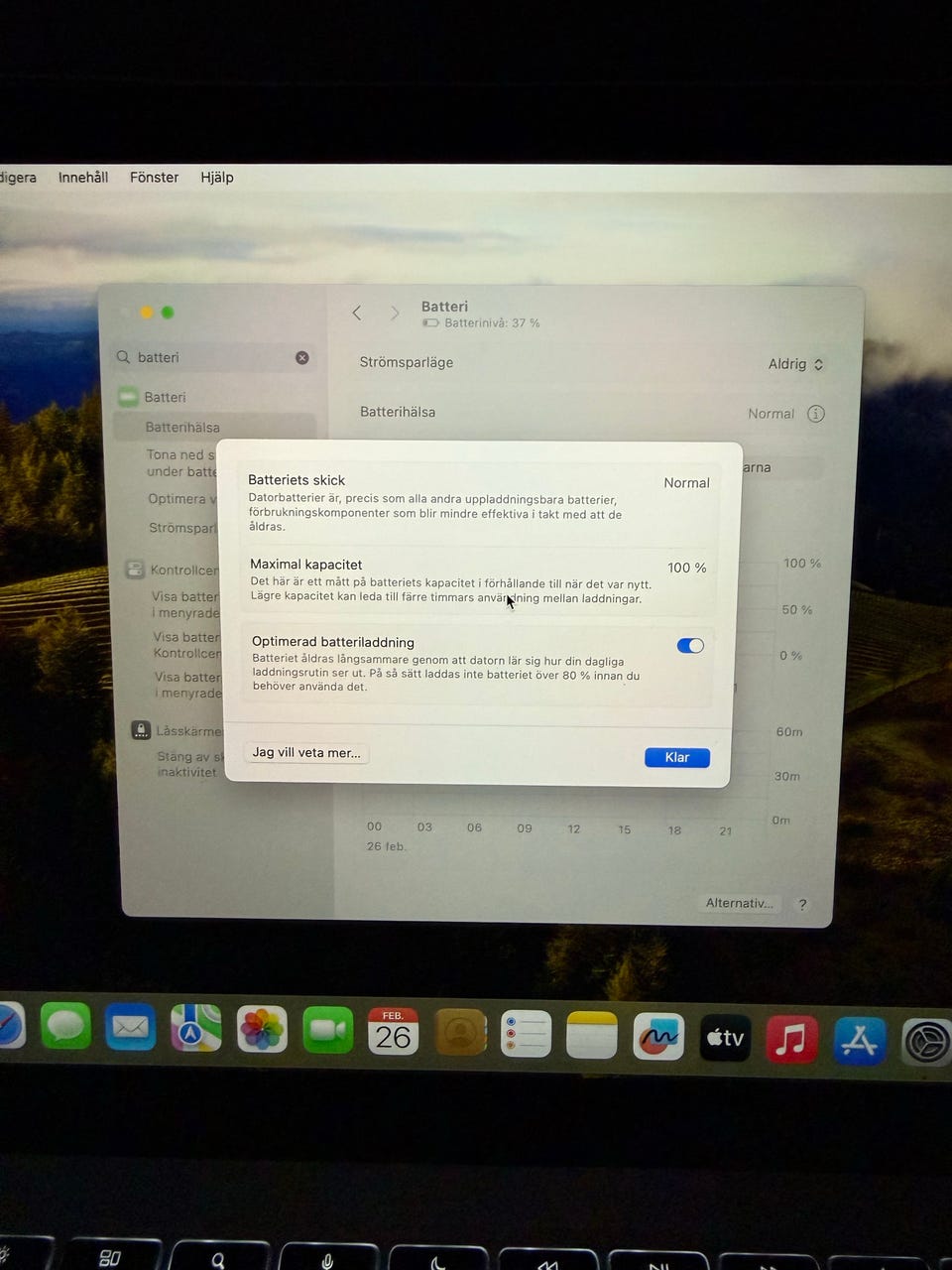Open the Fönster menu
Screen dimensions: 952x1270
pos(154,177)
